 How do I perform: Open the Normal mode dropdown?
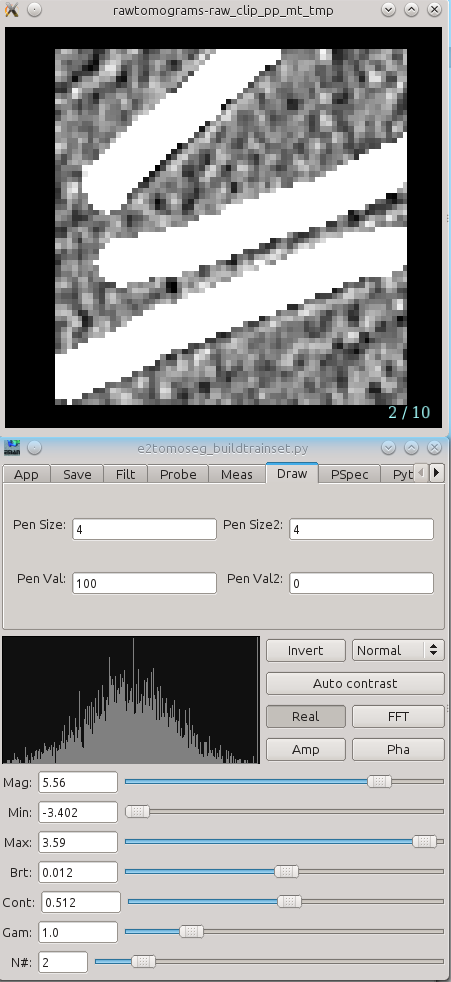(398, 650)
